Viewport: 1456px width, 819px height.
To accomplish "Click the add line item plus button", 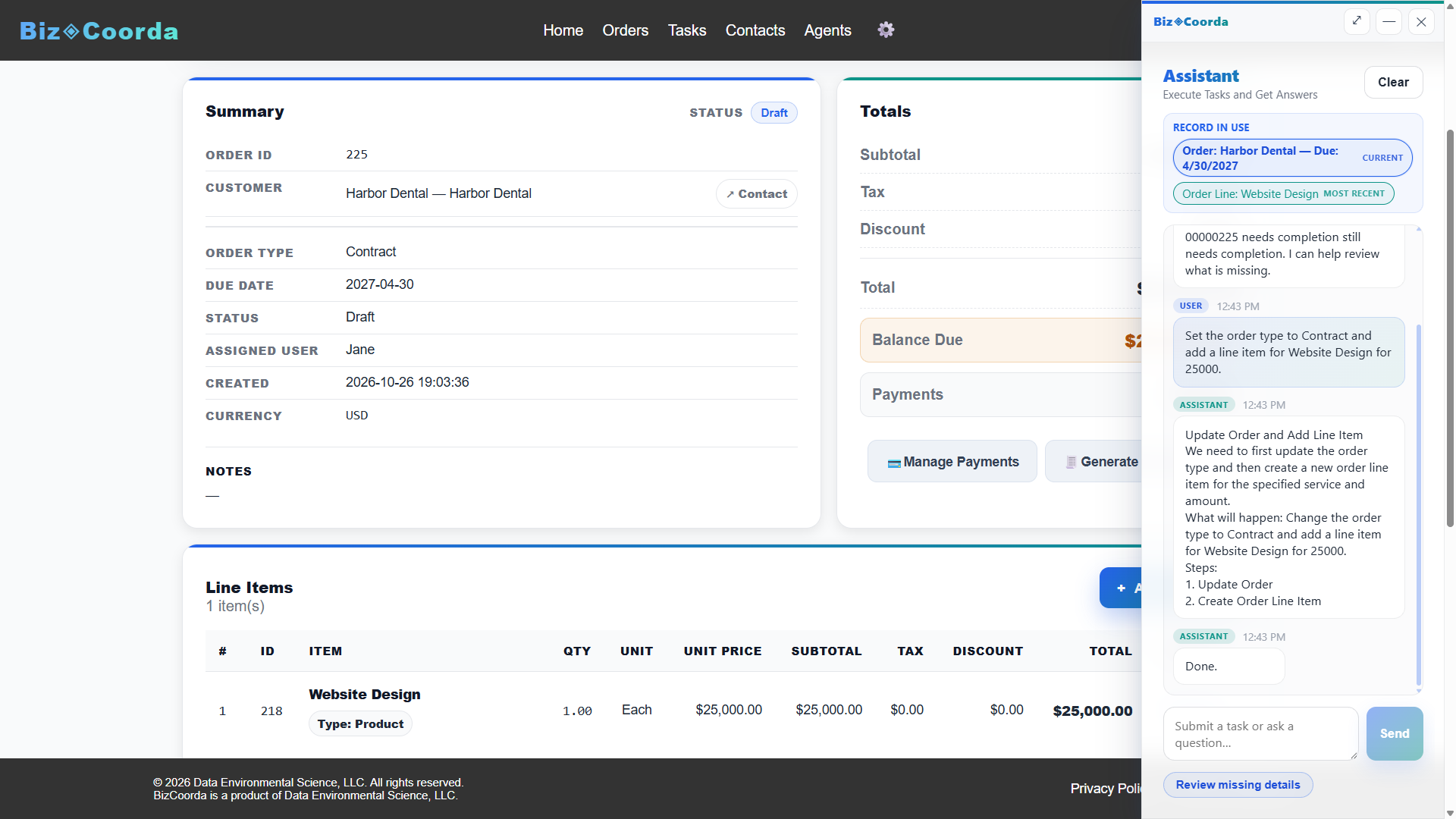I will [x=1121, y=588].
